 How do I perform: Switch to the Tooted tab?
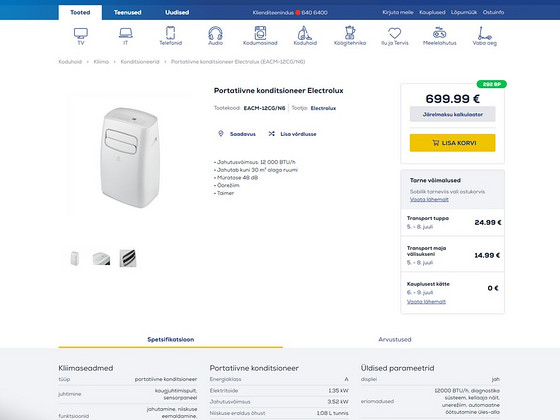pos(80,12)
